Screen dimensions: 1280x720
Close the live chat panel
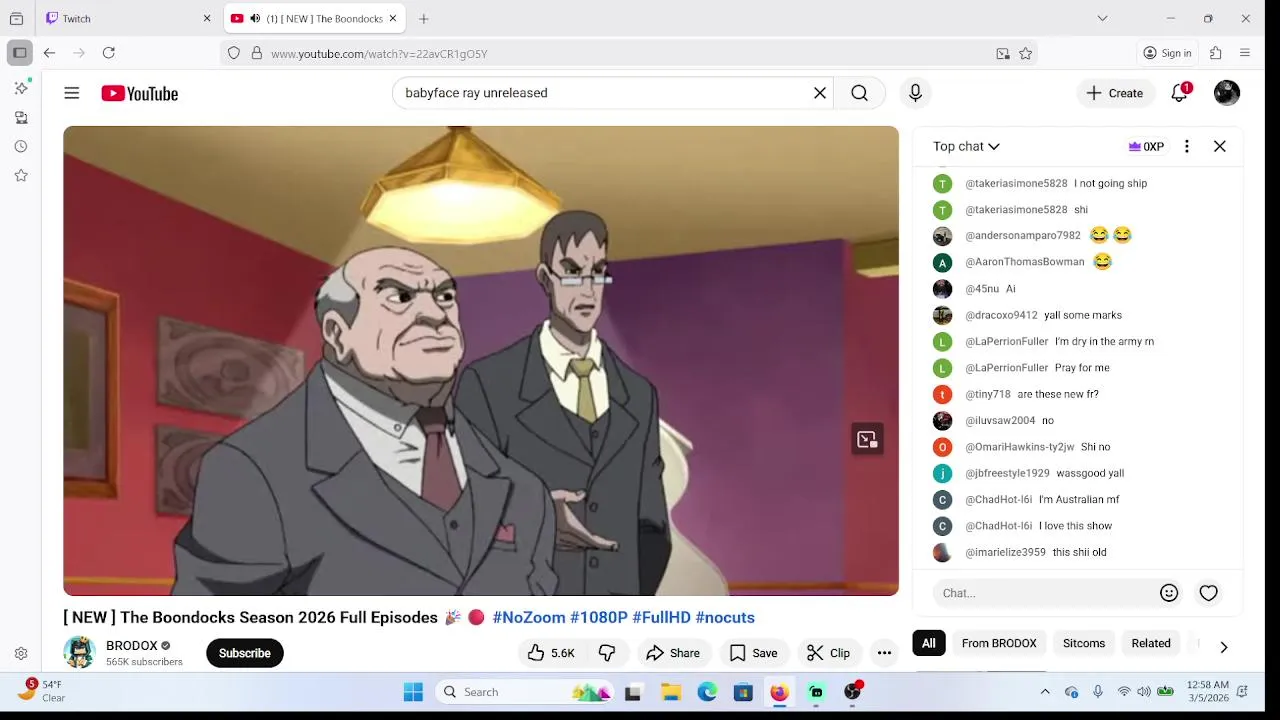(1220, 146)
